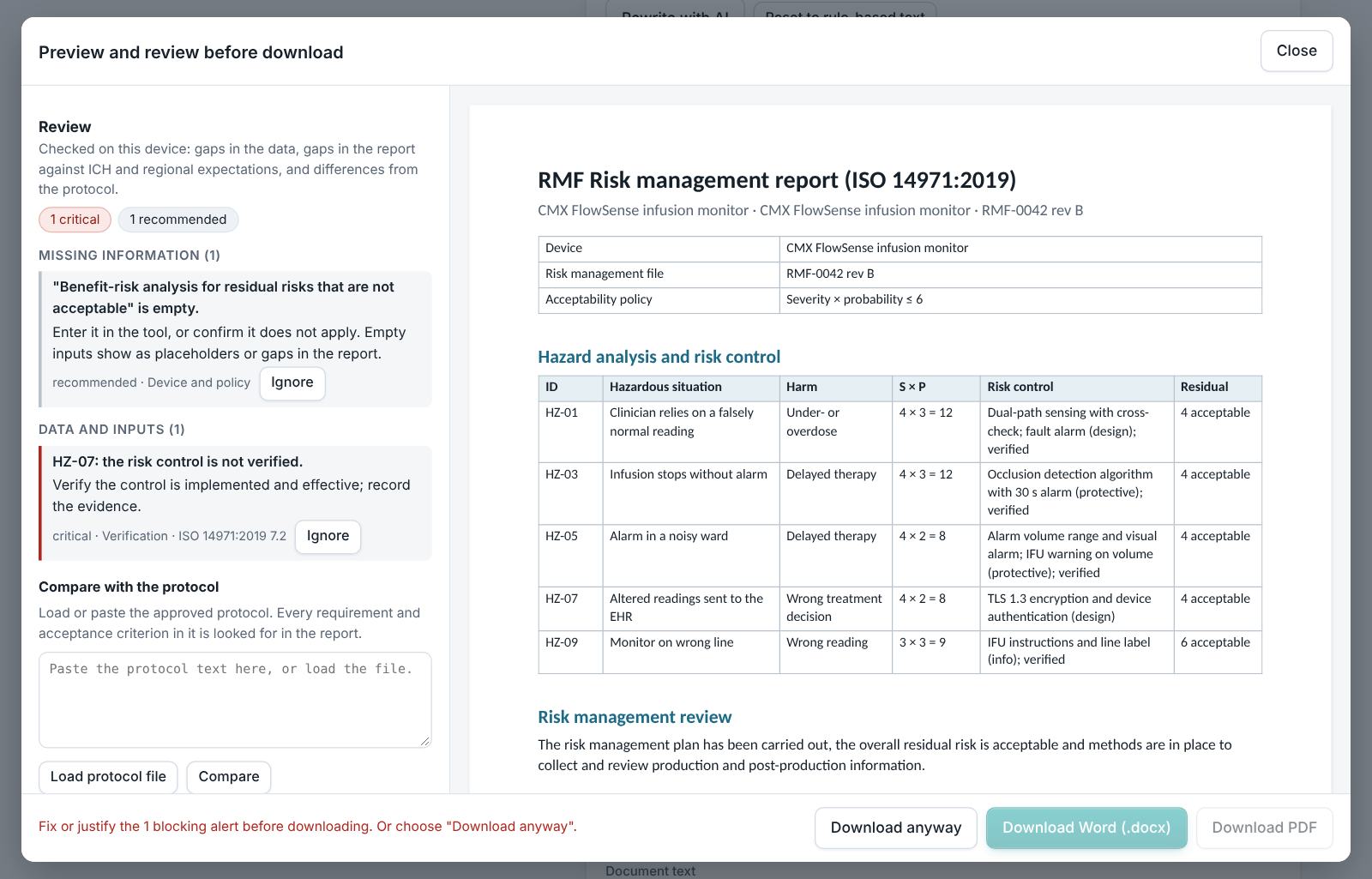This screenshot has width=1372, height=879.
Task: Ignore the HZ-07 risk control alert
Action: [328, 536]
